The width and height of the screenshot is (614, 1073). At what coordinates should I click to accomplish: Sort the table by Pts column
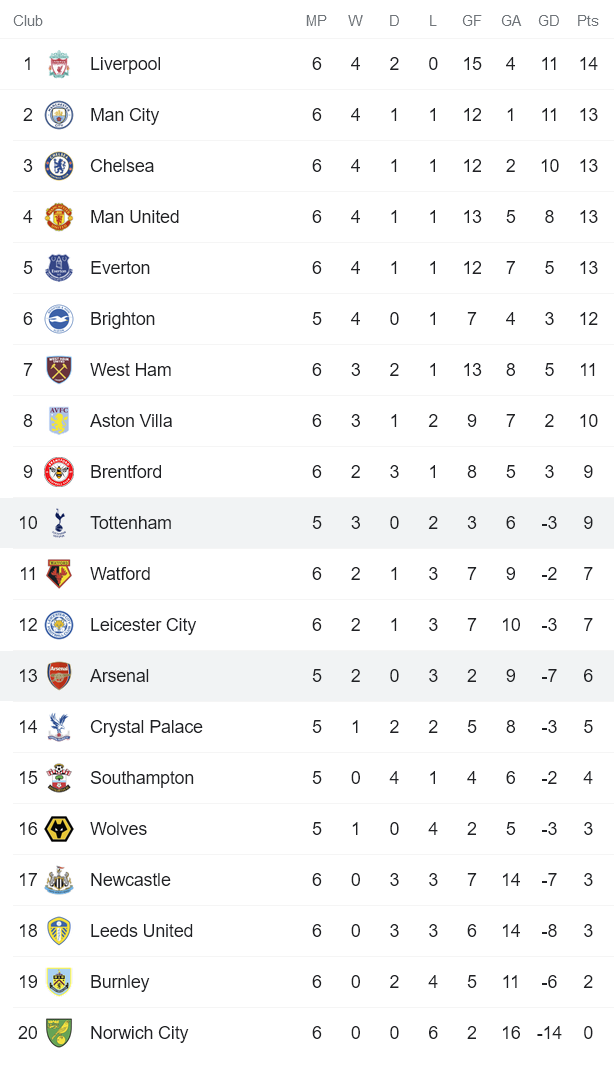(x=589, y=20)
